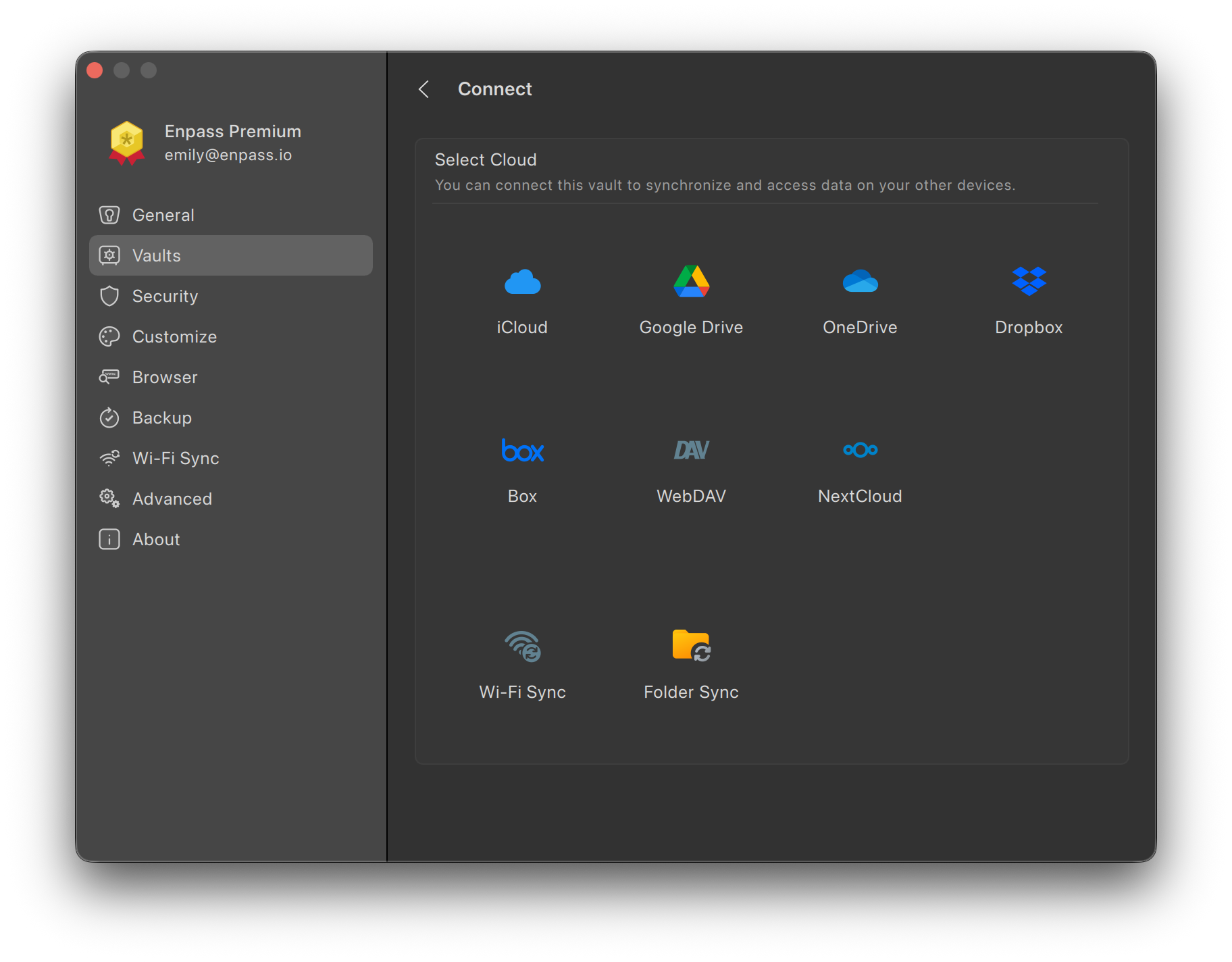Select the Dropbox icon
Screen dimensions: 1232x962
1029,281
